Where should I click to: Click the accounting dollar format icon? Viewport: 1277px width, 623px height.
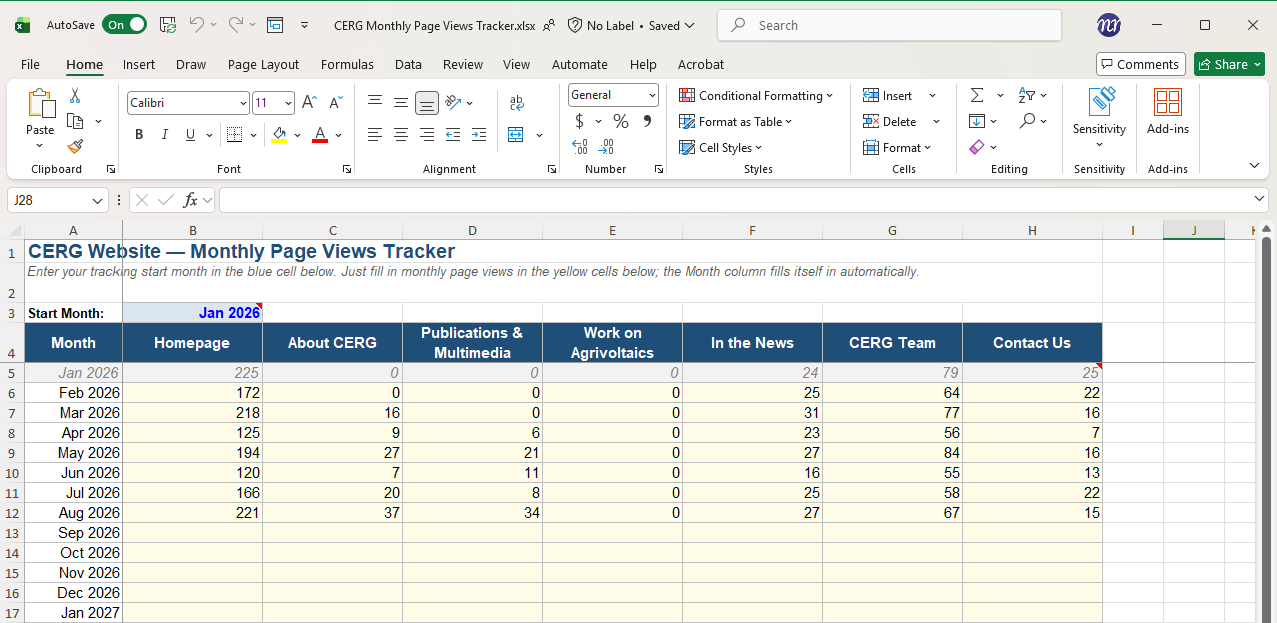579,121
